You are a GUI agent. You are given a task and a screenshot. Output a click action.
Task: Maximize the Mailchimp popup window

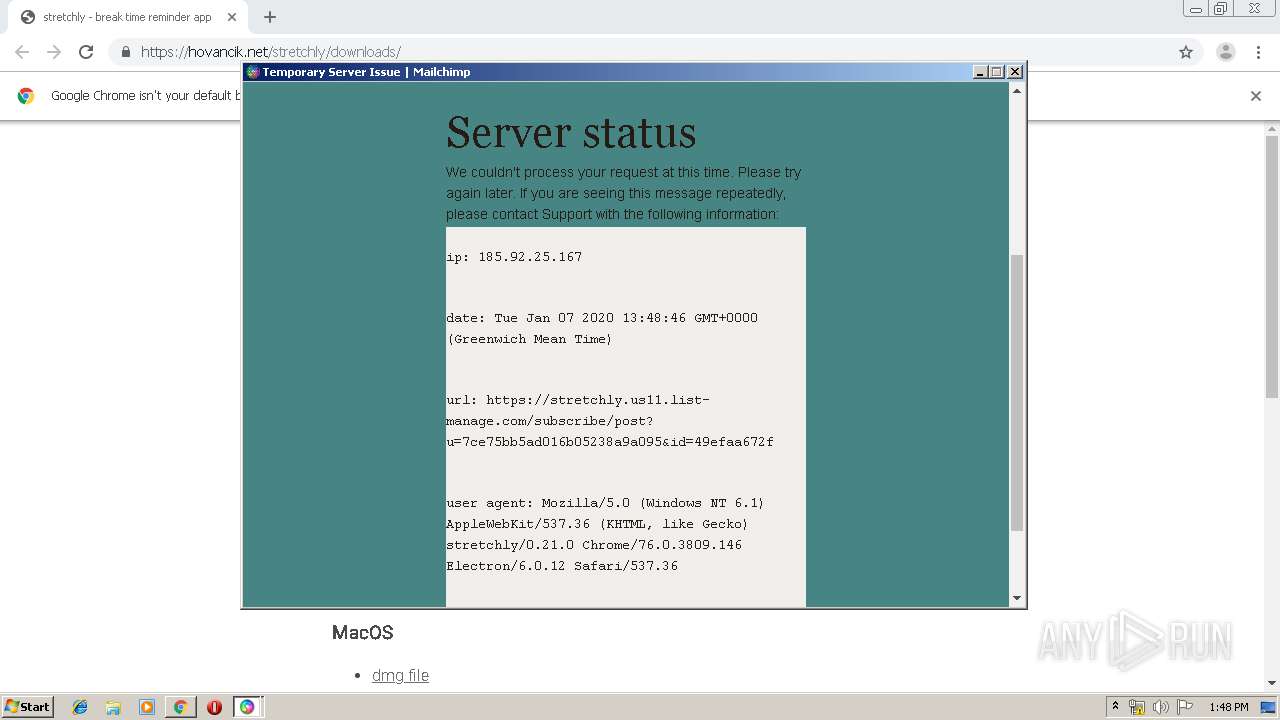tap(997, 72)
